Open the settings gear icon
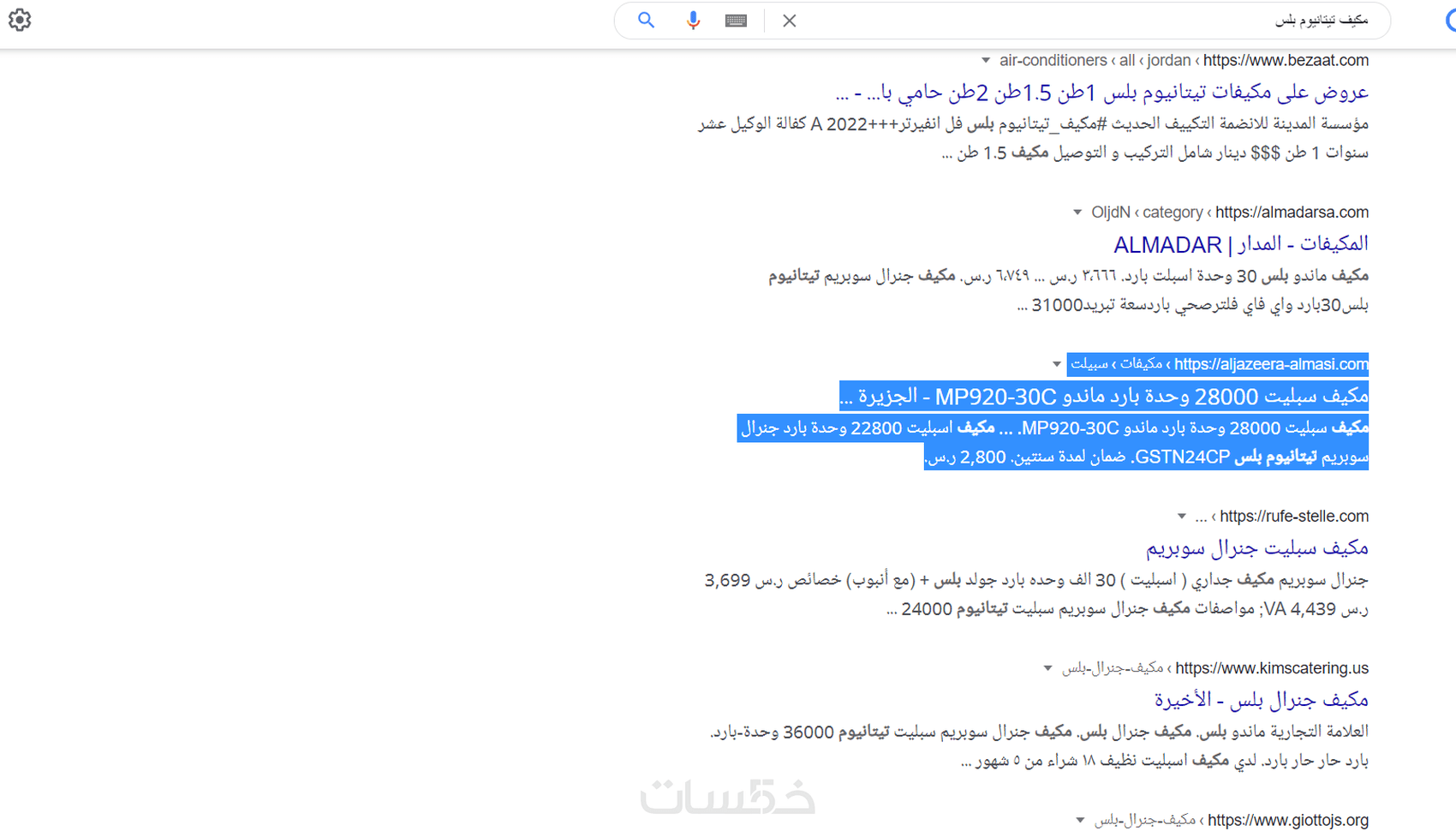This screenshot has width=1456, height=831. pos(20,20)
